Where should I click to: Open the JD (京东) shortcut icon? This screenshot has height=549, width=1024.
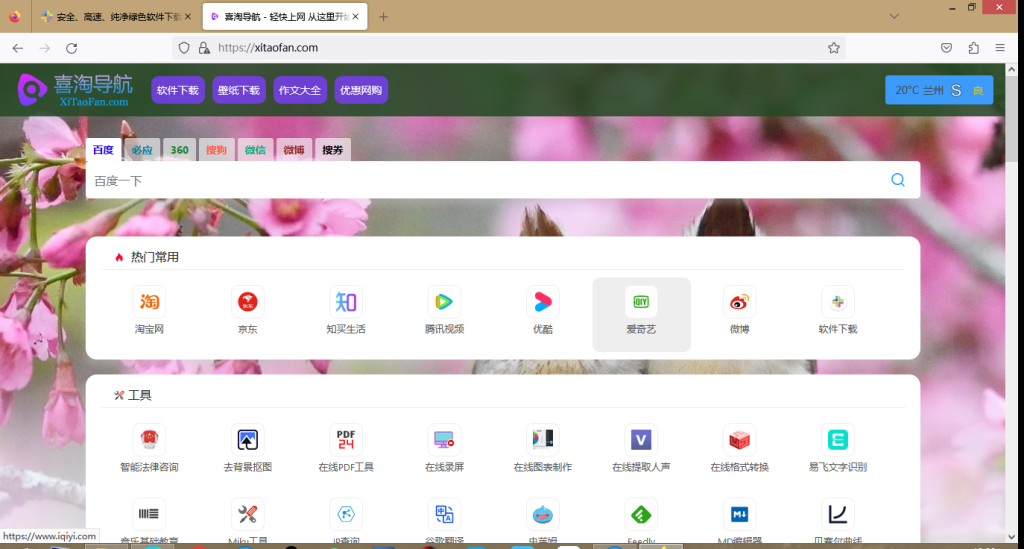[248, 302]
